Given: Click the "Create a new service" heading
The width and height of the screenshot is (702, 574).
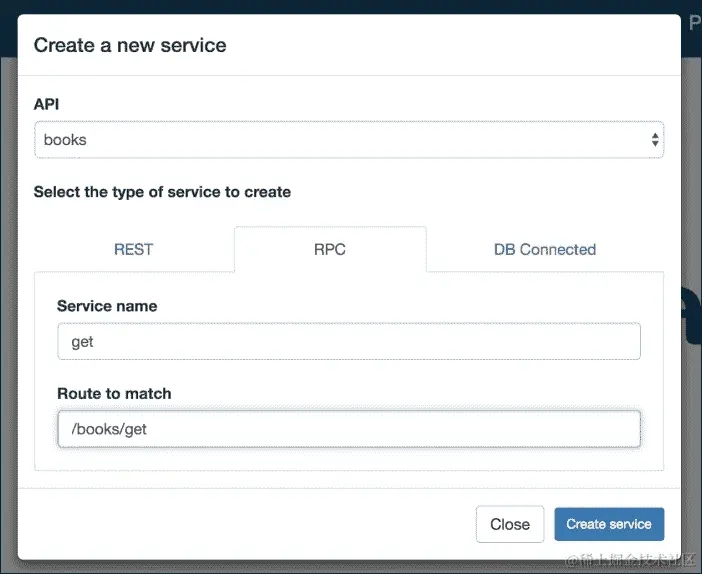Looking at the screenshot, I should click(130, 45).
